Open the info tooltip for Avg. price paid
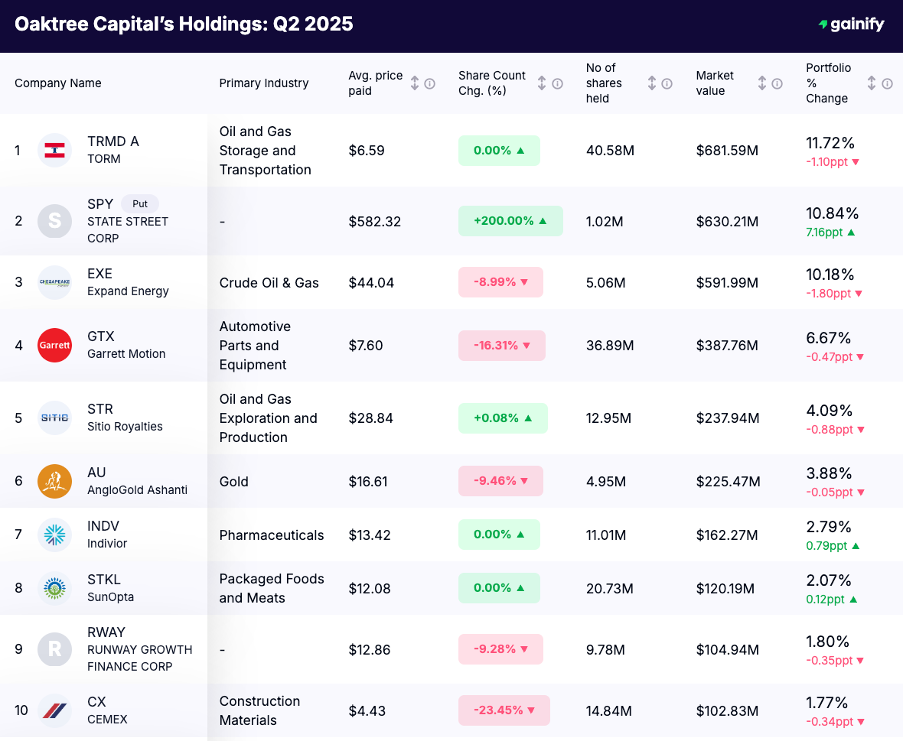Viewport: 904px width, 742px height. (x=430, y=82)
